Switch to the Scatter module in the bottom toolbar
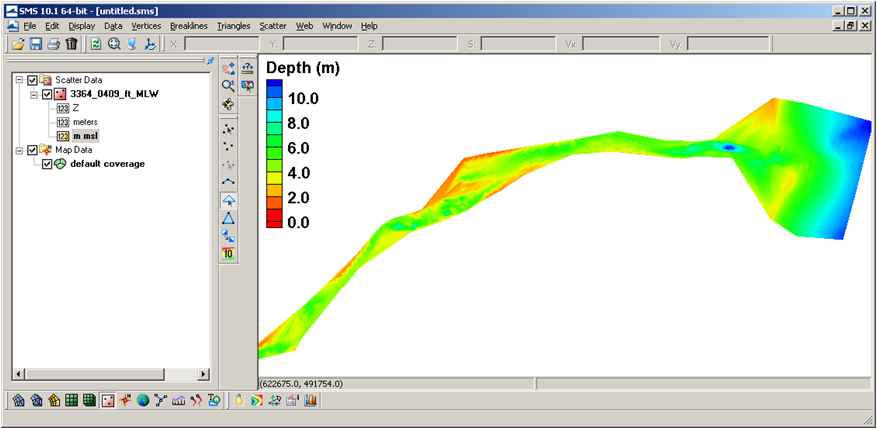Viewport: 877px width, 429px height. [108, 400]
